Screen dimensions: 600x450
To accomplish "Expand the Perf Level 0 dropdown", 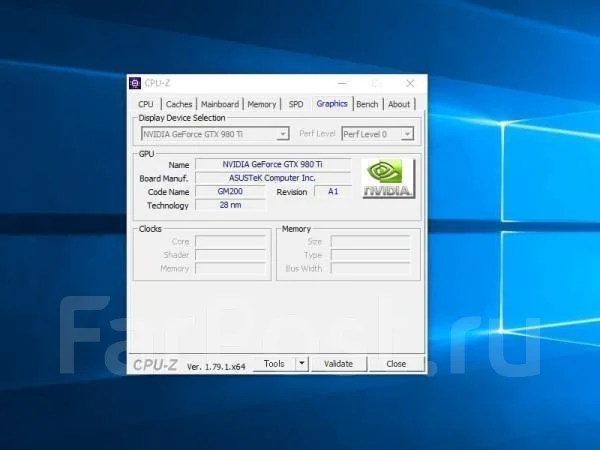I will pyautogui.click(x=408, y=134).
